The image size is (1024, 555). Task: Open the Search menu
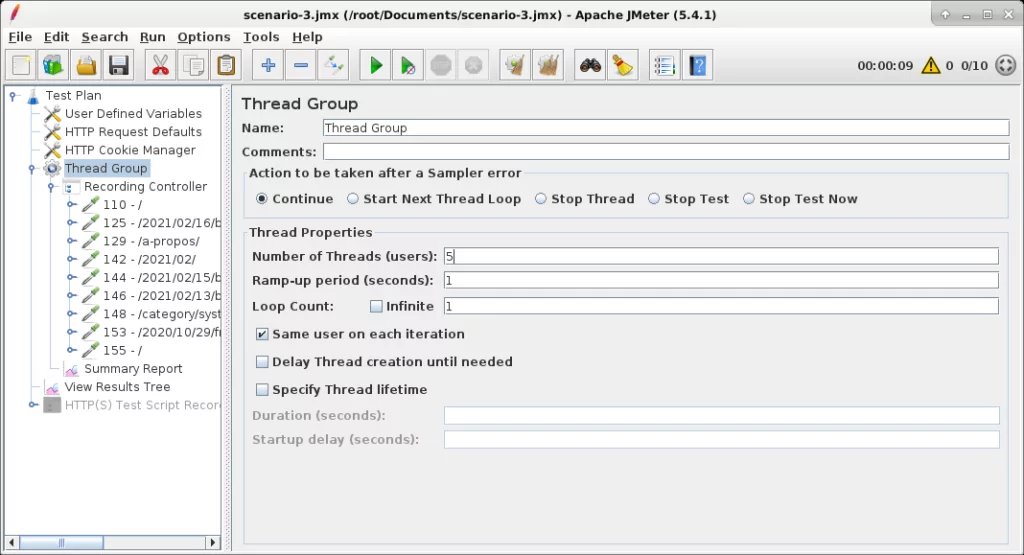click(104, 37)
